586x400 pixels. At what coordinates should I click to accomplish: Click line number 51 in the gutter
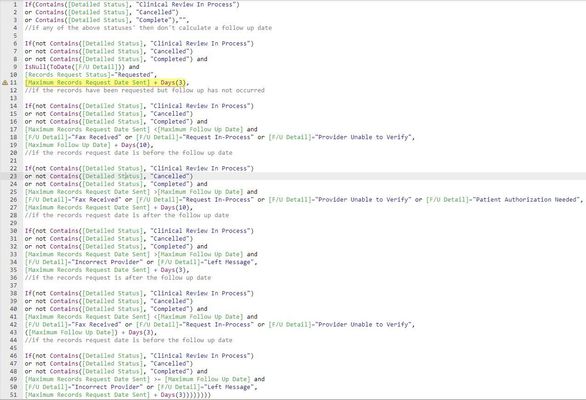coord(13,395)
